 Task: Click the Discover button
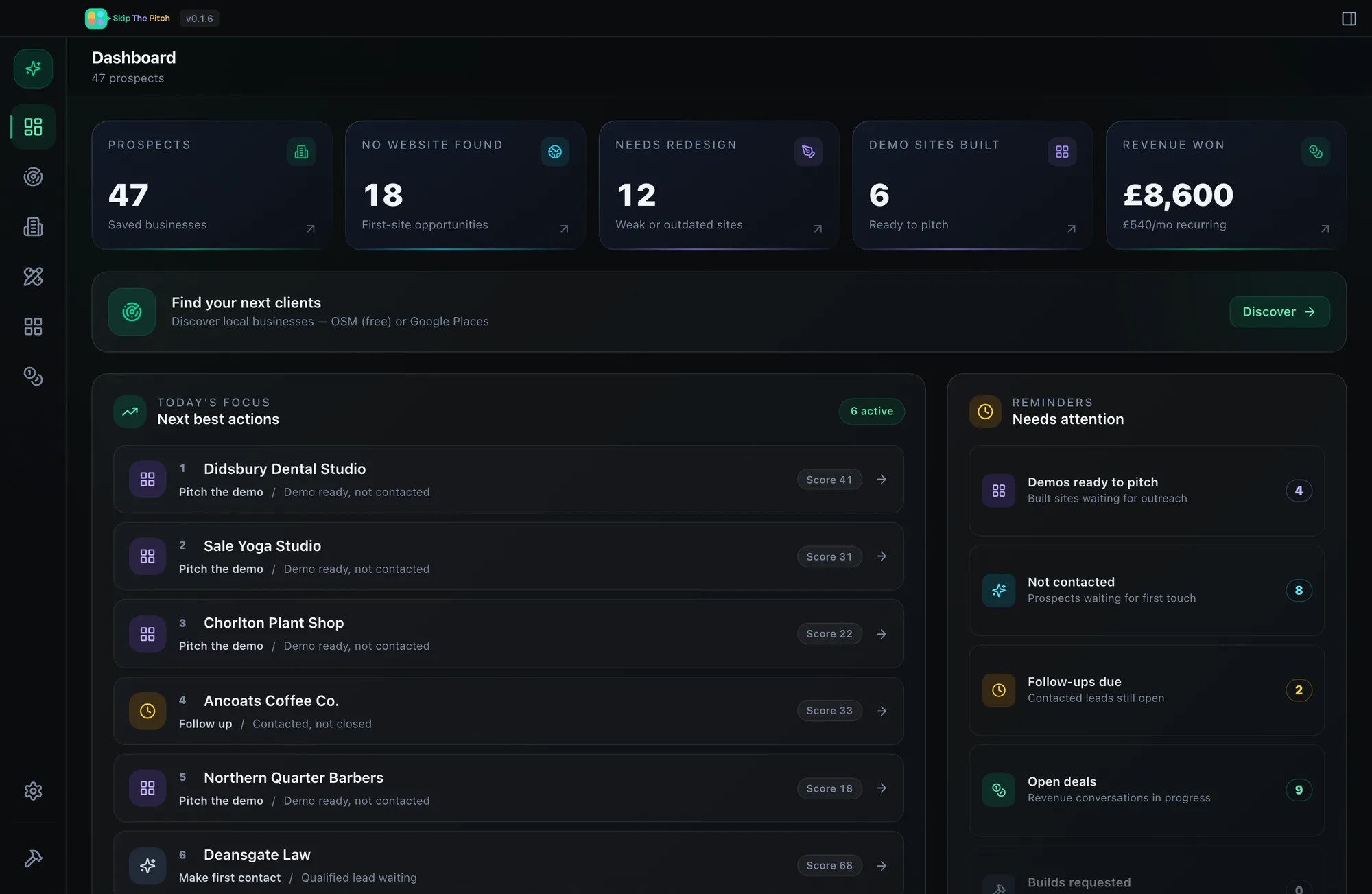pyautogui.click(x=1279, y=312)
